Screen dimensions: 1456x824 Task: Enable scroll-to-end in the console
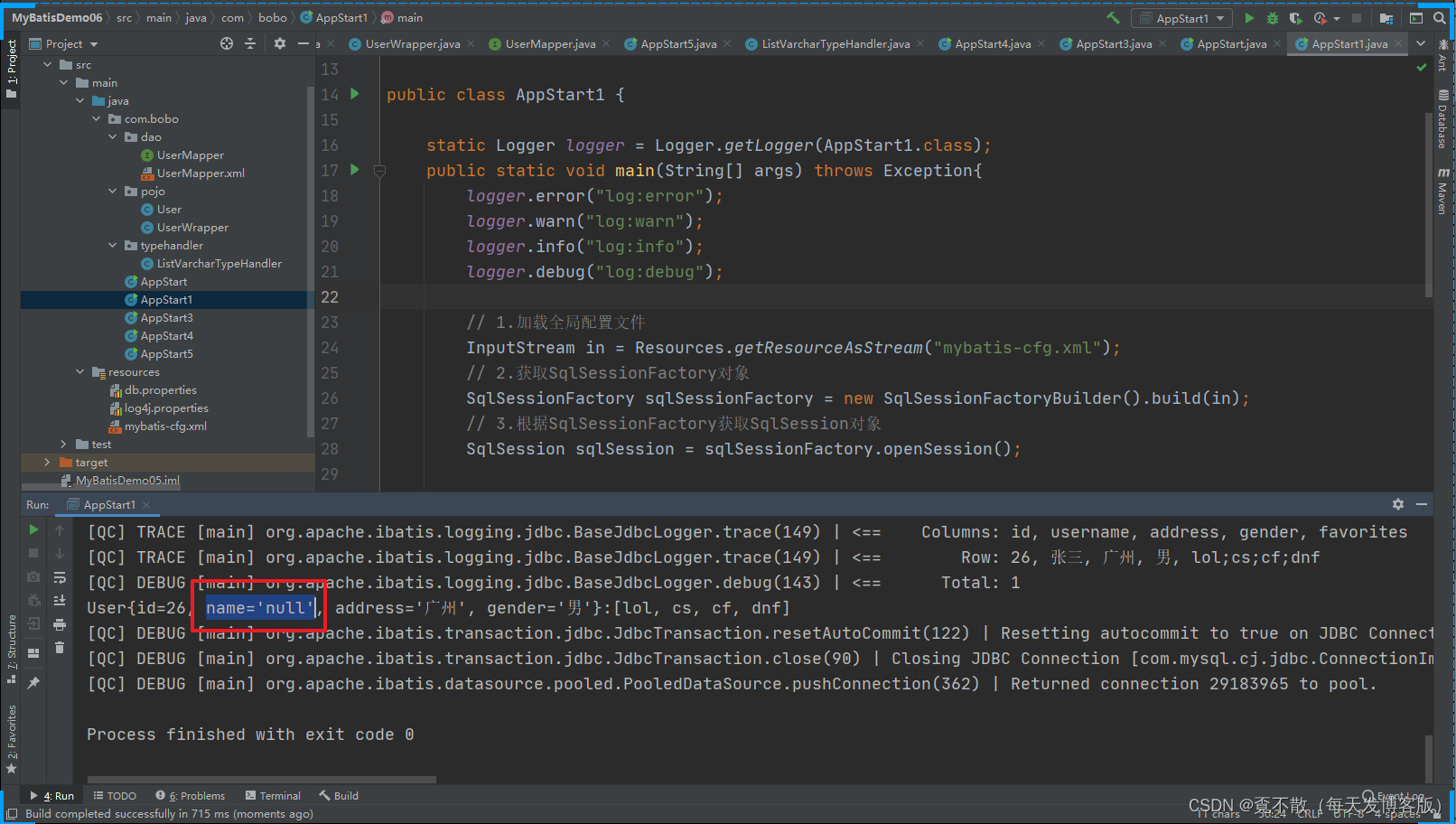click(60, 600)
